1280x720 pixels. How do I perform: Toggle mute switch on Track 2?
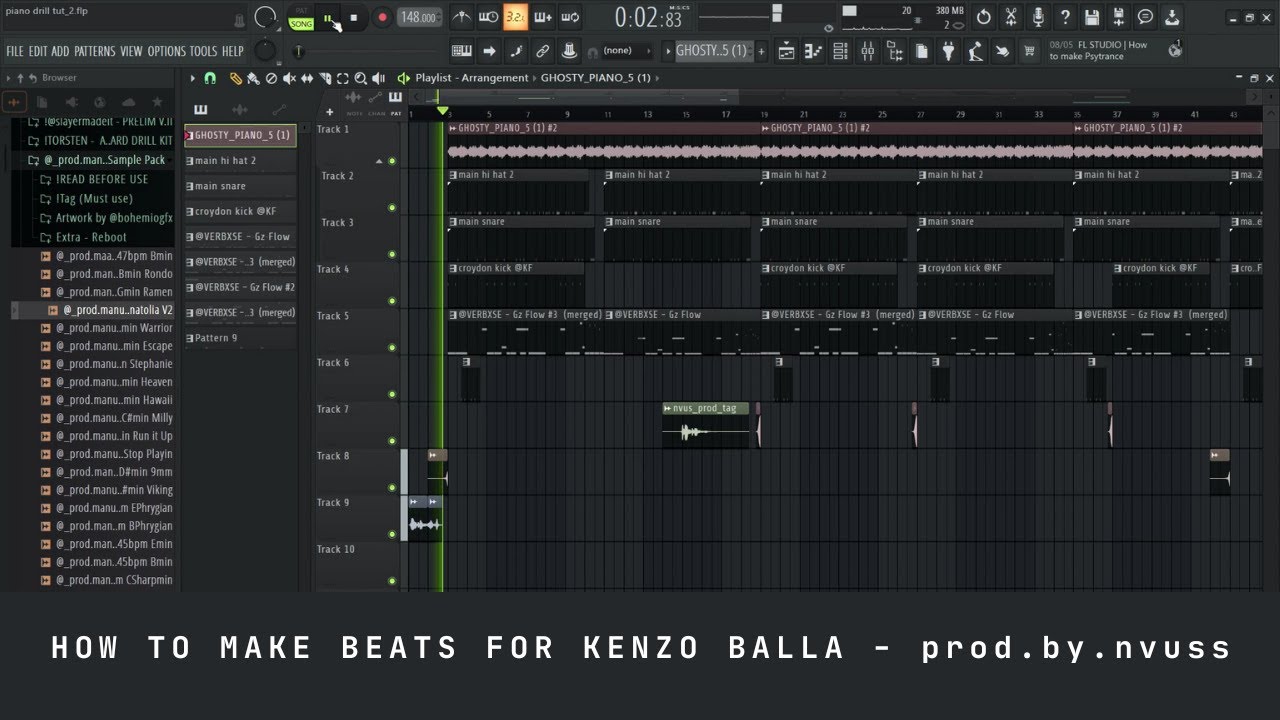392,208
